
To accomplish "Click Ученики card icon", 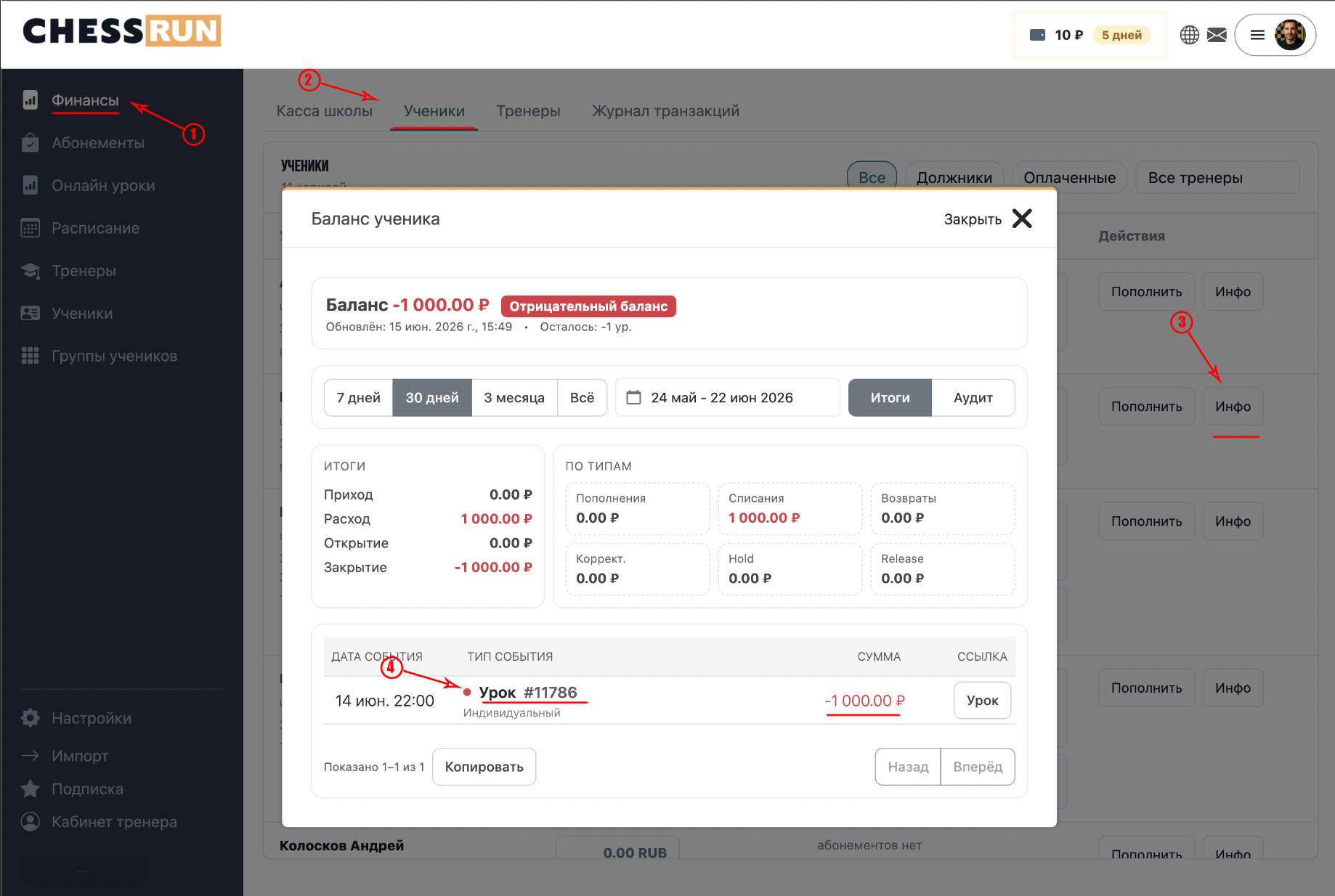I will (x=30, y=314).
